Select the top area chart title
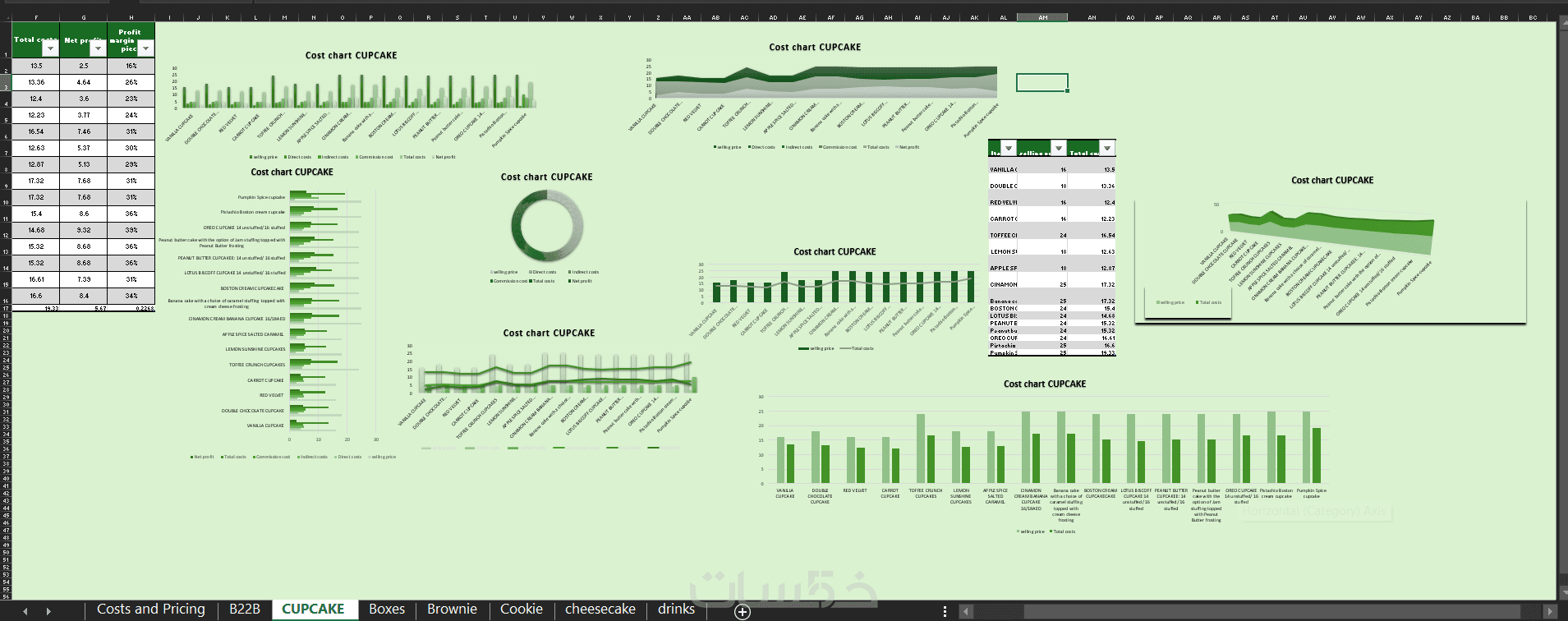 [815, 47]
